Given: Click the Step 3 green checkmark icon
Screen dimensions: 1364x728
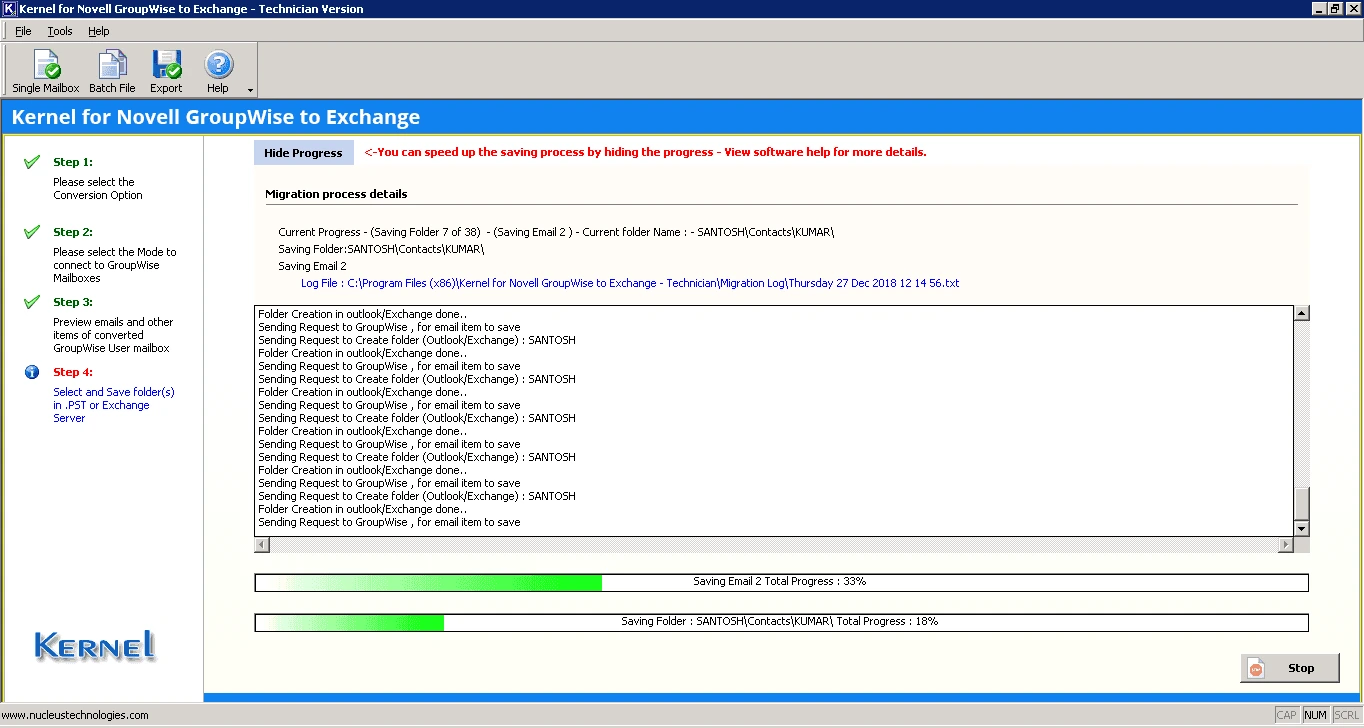Looking at the screenshot, I should (32, 302).
